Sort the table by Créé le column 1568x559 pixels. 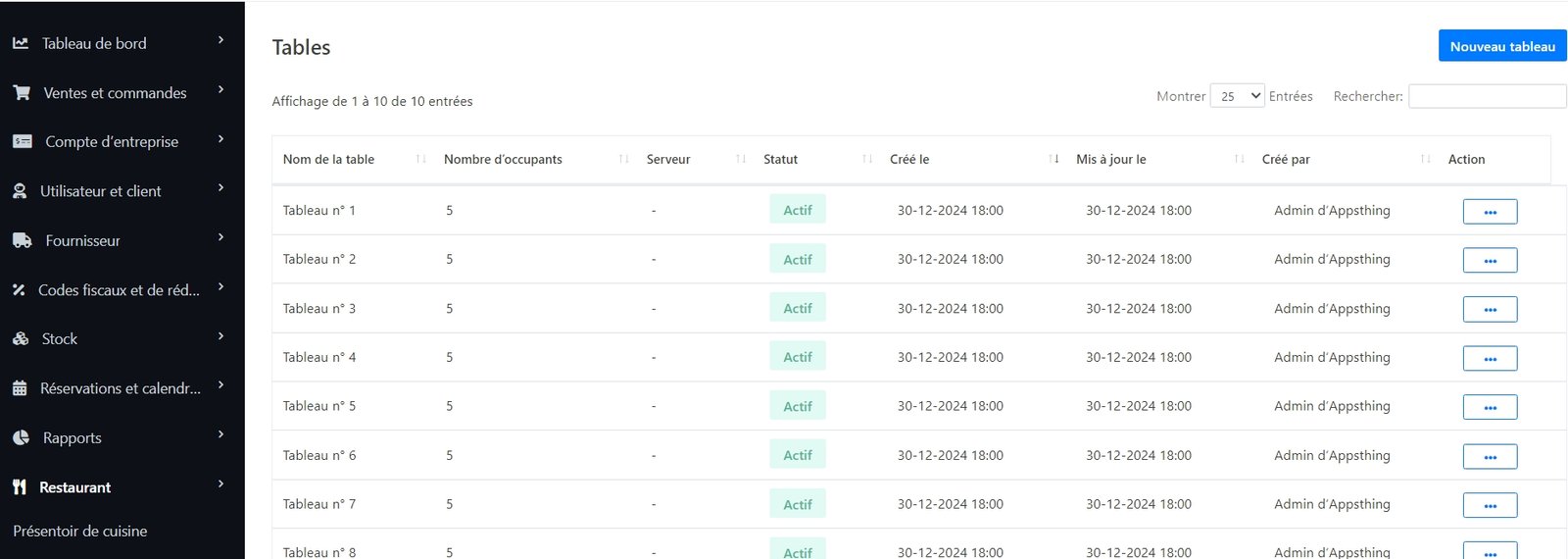point(909,159)
